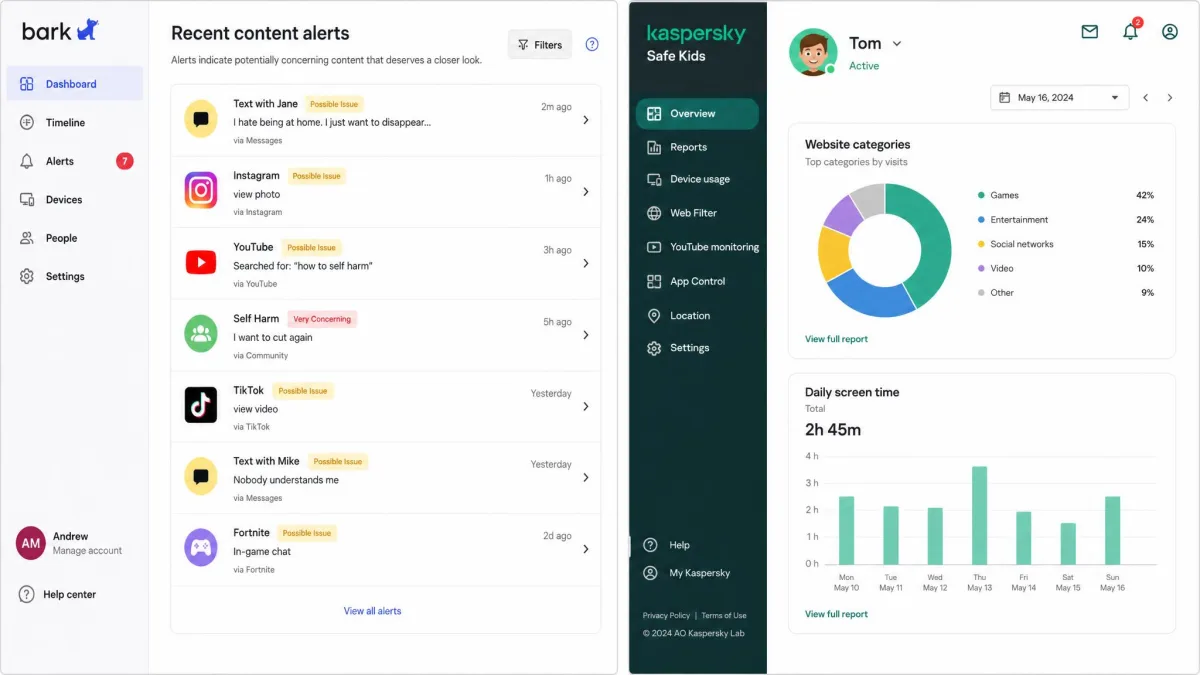The image size is (1200, 675).
Task: Open the notification bell with badge 2
Action: coord(1131,31)
